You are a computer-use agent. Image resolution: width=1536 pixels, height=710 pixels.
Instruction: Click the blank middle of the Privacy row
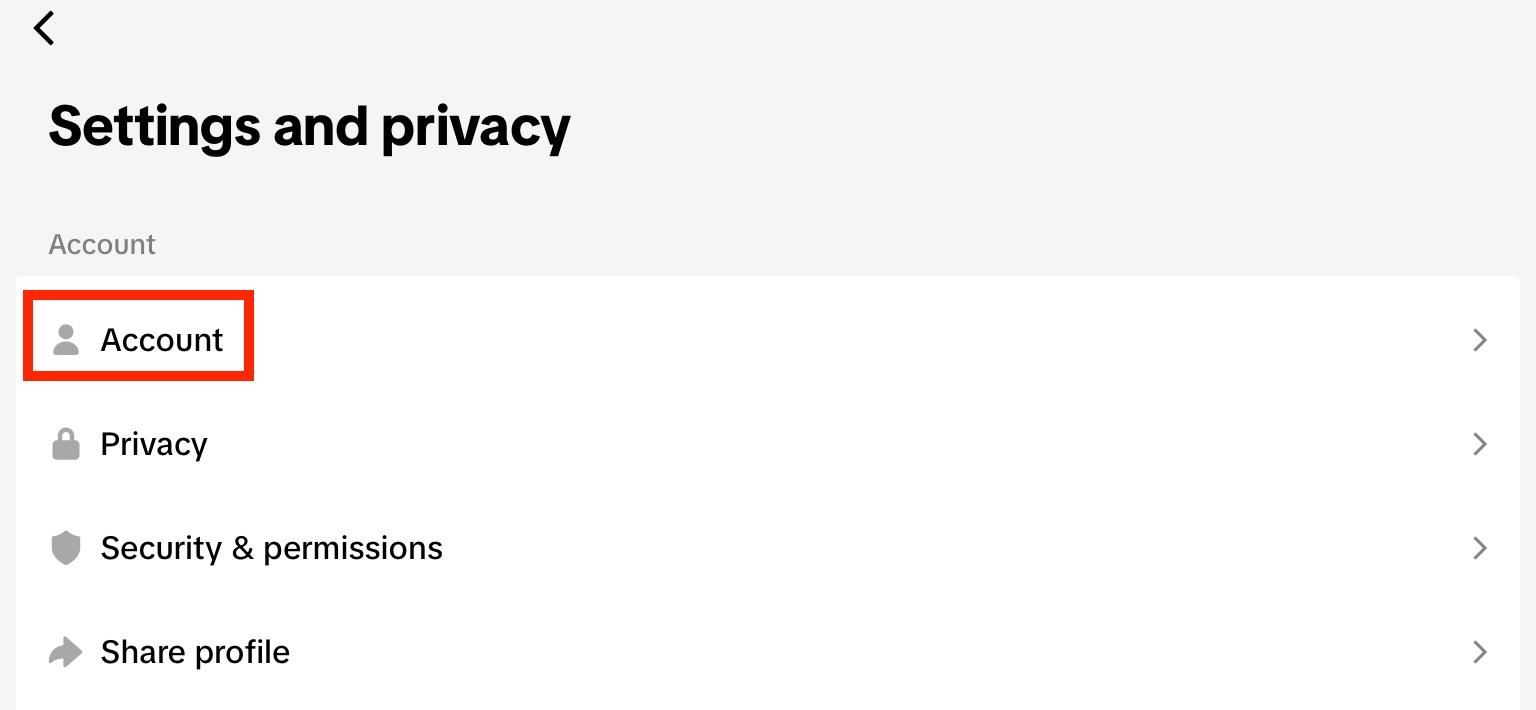(800, 444)
